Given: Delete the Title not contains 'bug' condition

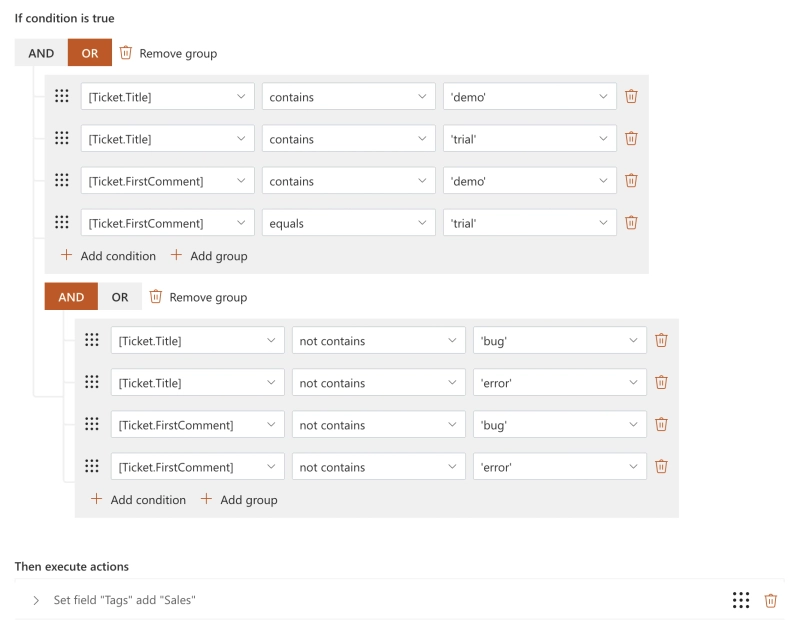Looking at the screenshot, I should click(x=661, y=340).
